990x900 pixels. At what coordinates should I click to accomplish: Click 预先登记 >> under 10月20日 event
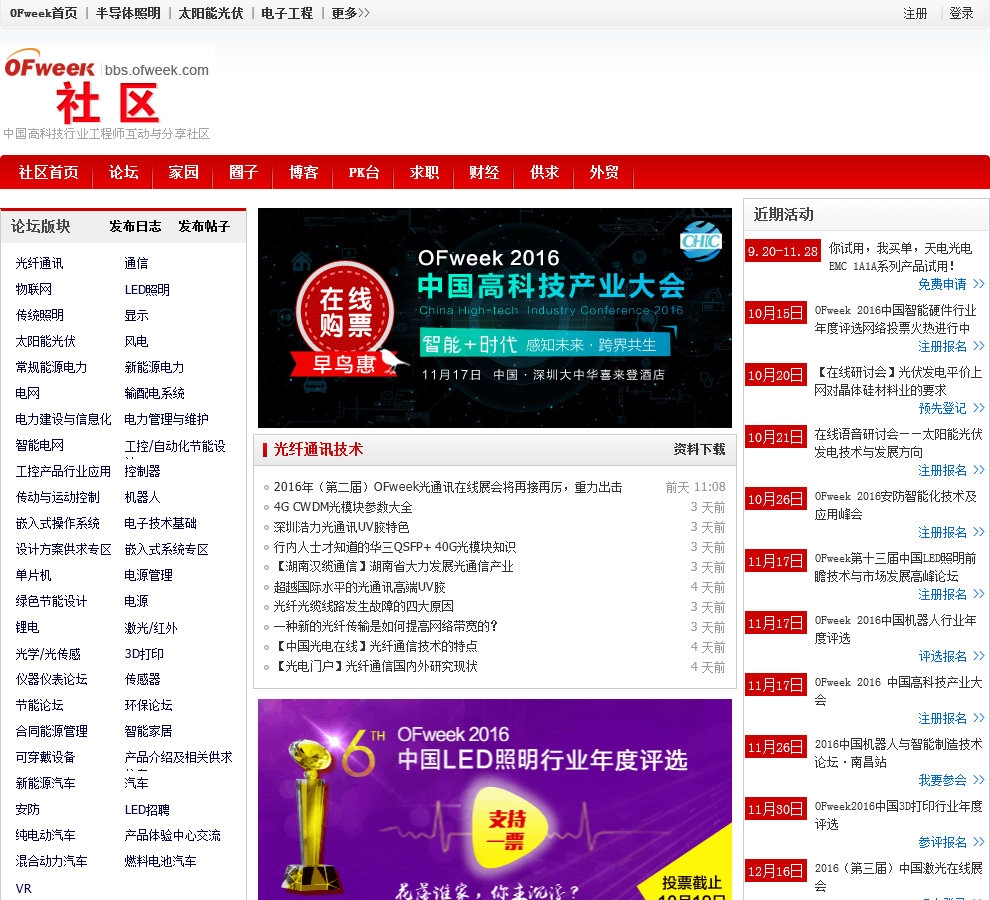951,408
